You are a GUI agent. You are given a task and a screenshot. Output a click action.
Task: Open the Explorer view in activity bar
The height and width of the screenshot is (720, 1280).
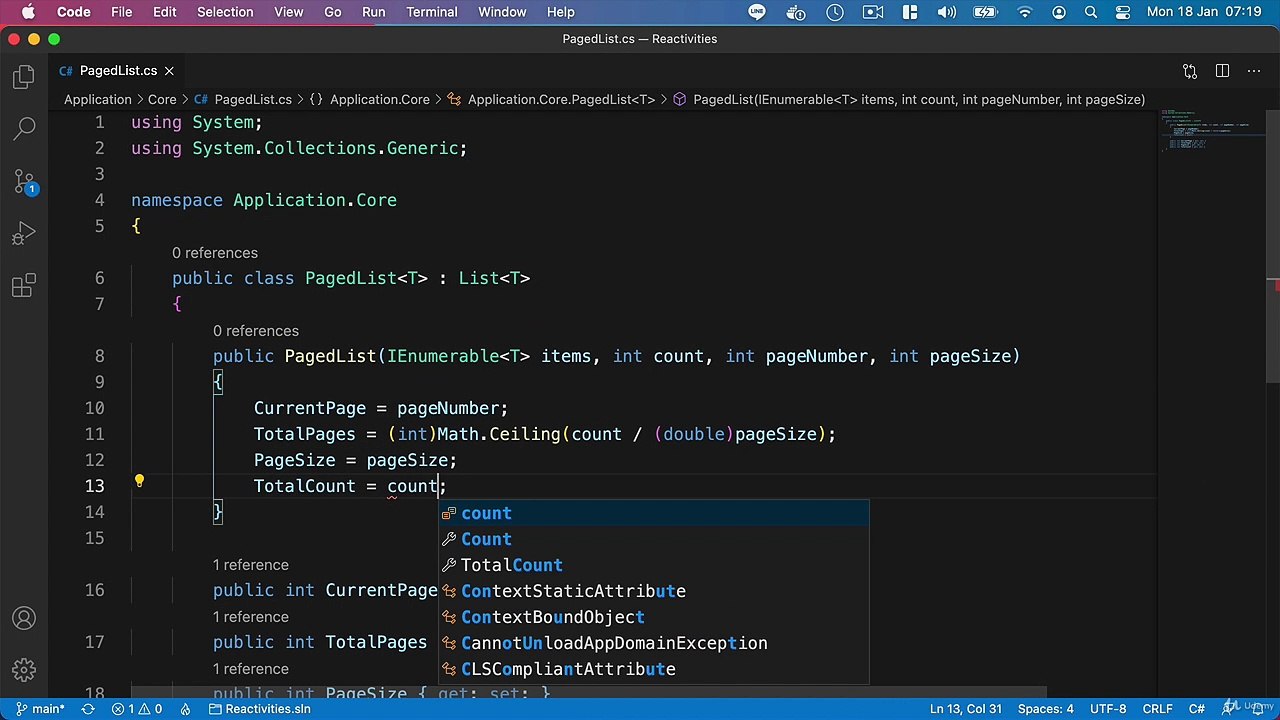pyautogui.click(x=24, y=77)
